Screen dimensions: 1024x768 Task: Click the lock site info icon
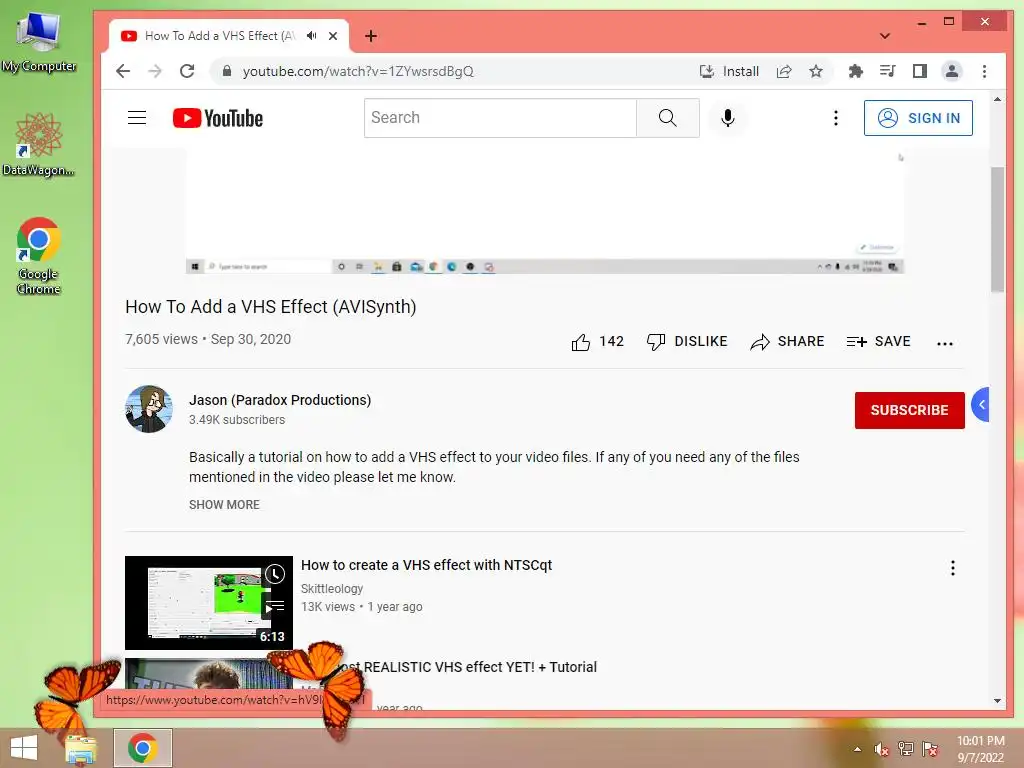(226, 71)
